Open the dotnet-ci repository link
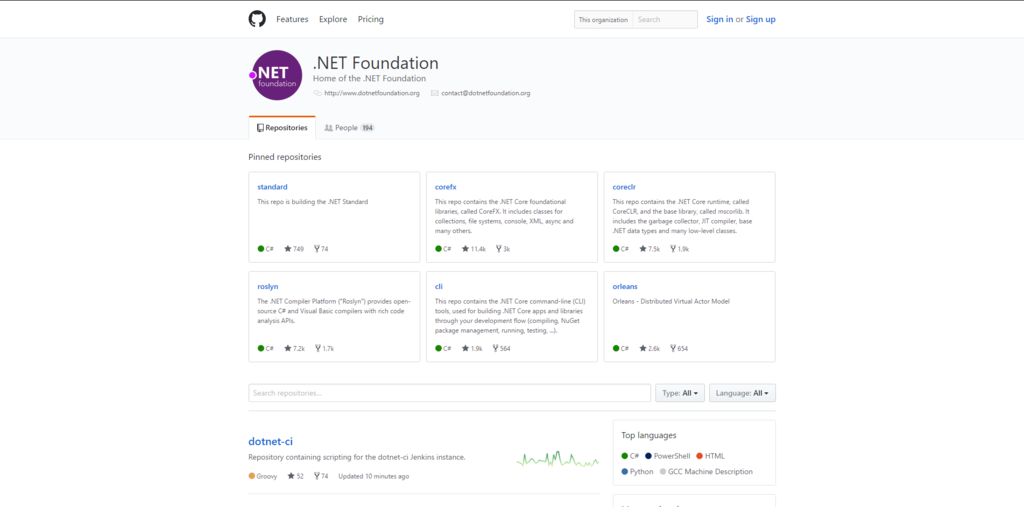The height and width of the screenshot is (507, 1024). pyautogui.click(x=270, y=441)
